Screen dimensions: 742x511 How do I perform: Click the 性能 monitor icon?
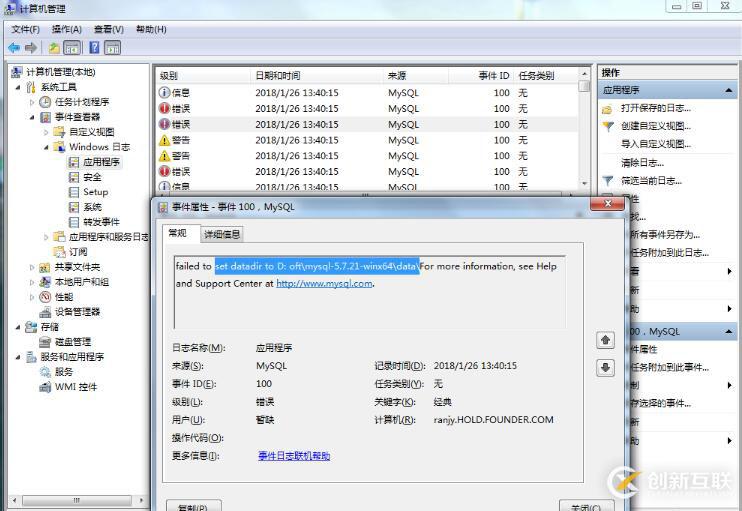(x=45, y=297)
